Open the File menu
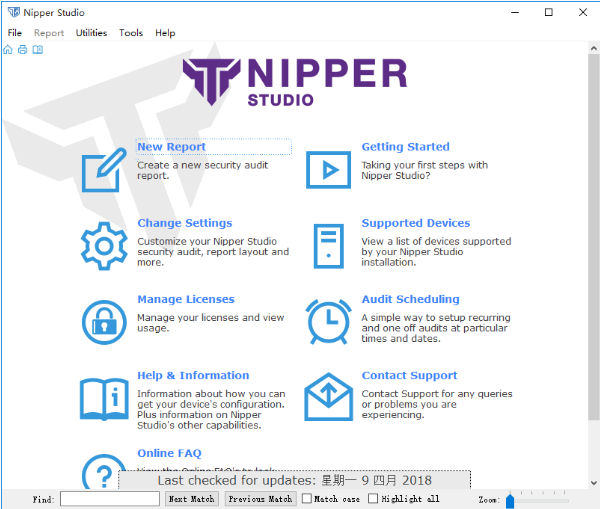The image size is (600, 509). (x=15, y=33)
